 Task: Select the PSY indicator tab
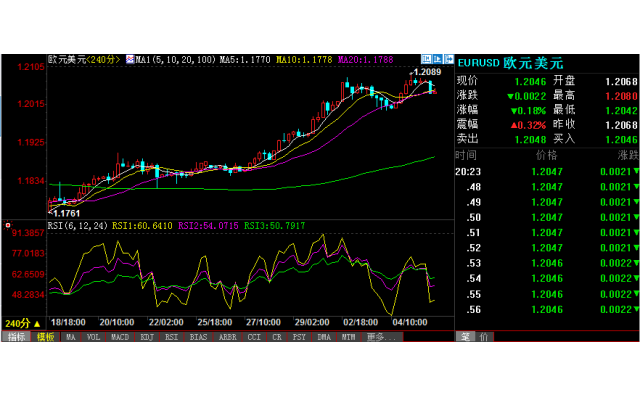point(299,337)
